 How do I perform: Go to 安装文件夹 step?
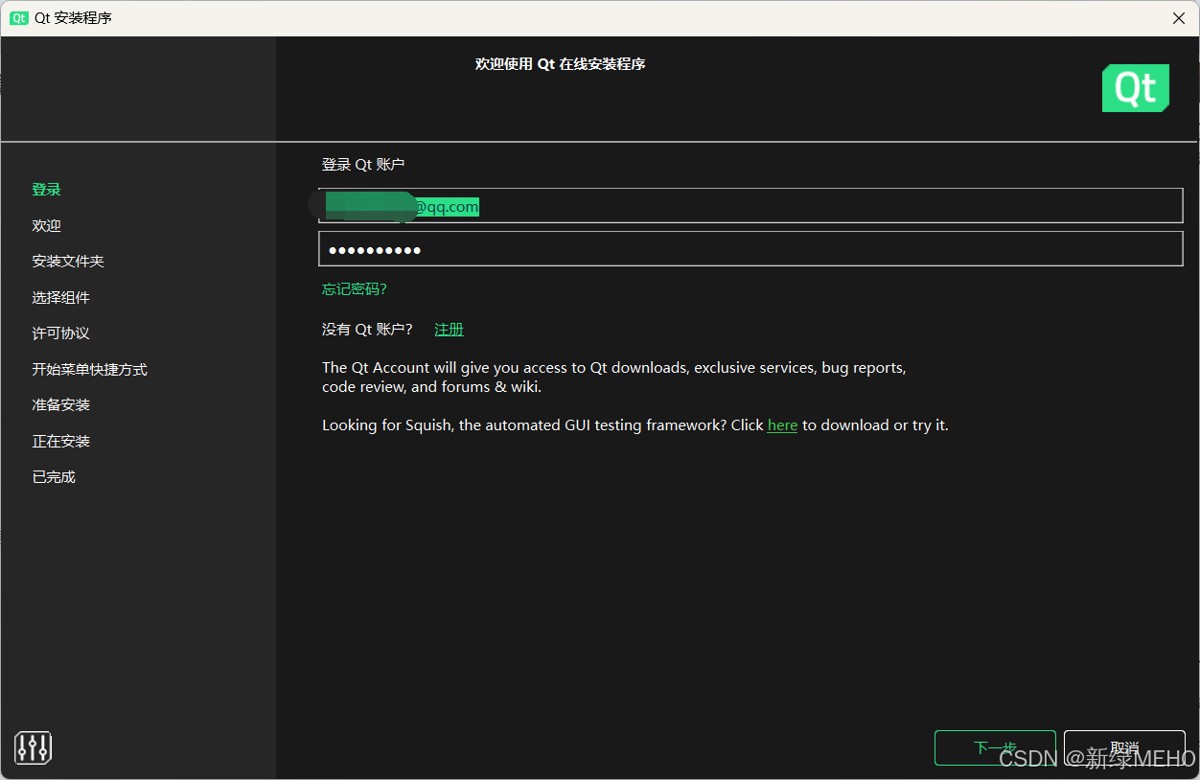coord(68,261)
